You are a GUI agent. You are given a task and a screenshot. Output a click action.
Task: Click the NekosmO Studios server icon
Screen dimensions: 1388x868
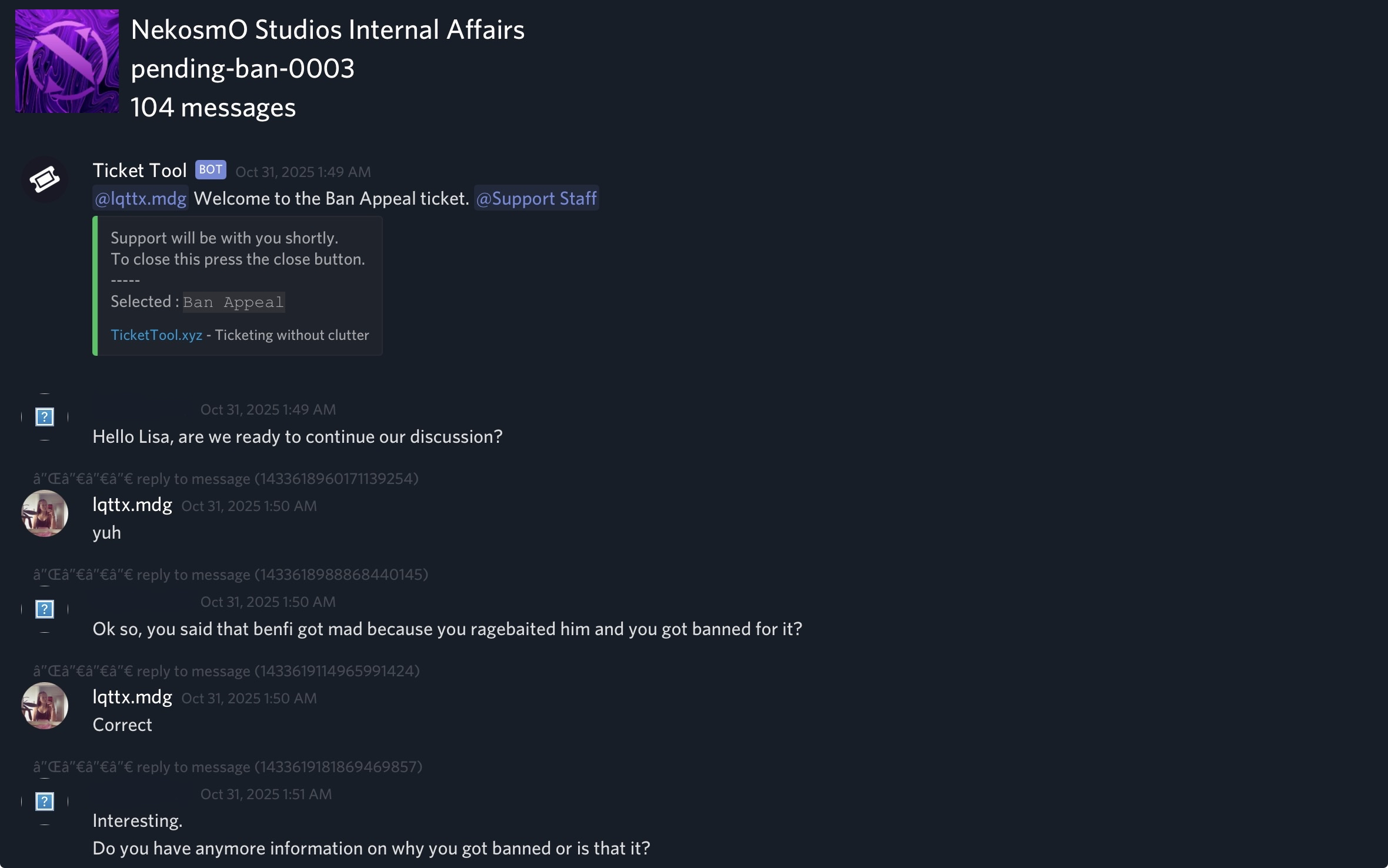(66, 61)
